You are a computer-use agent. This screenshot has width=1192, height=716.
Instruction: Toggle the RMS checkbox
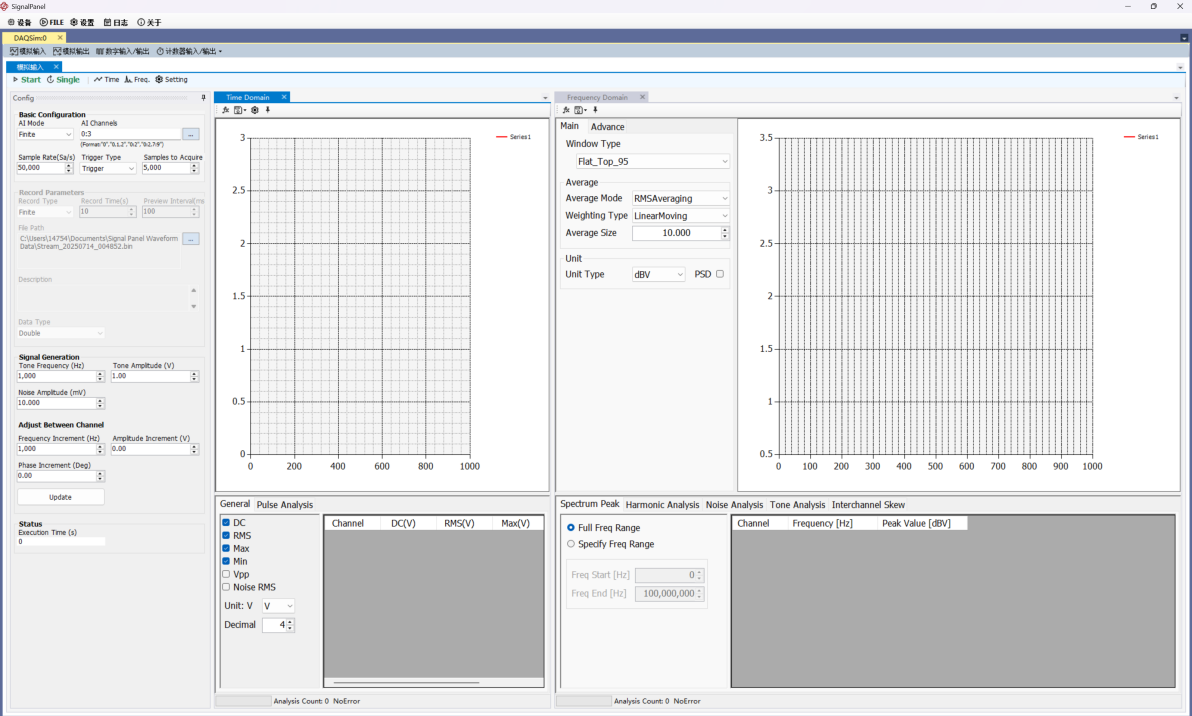(x=226, y=535)
